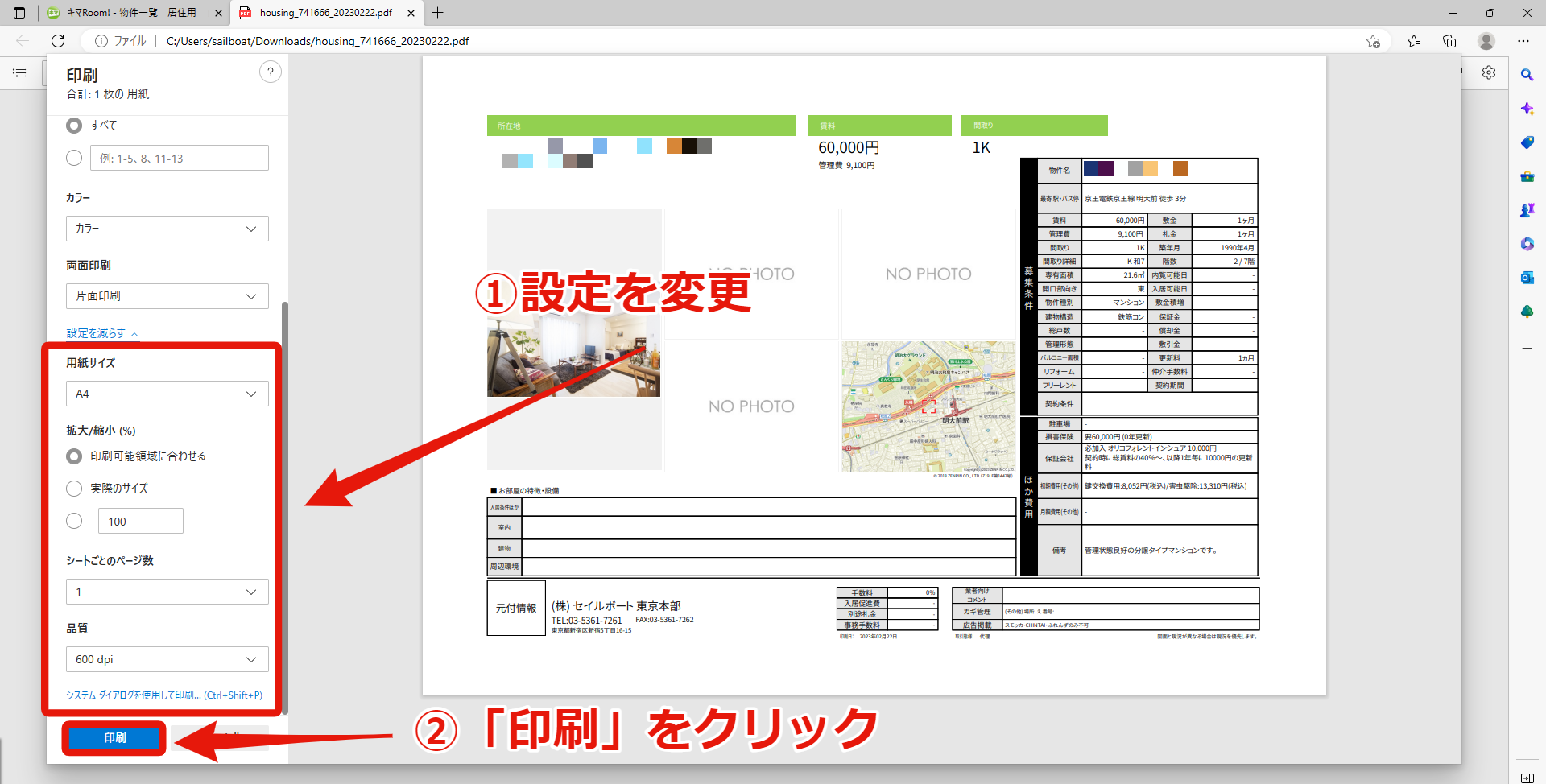
Task: Choose 印刷可能領域に合わせる scaling option
Action: tap(74, 456)
